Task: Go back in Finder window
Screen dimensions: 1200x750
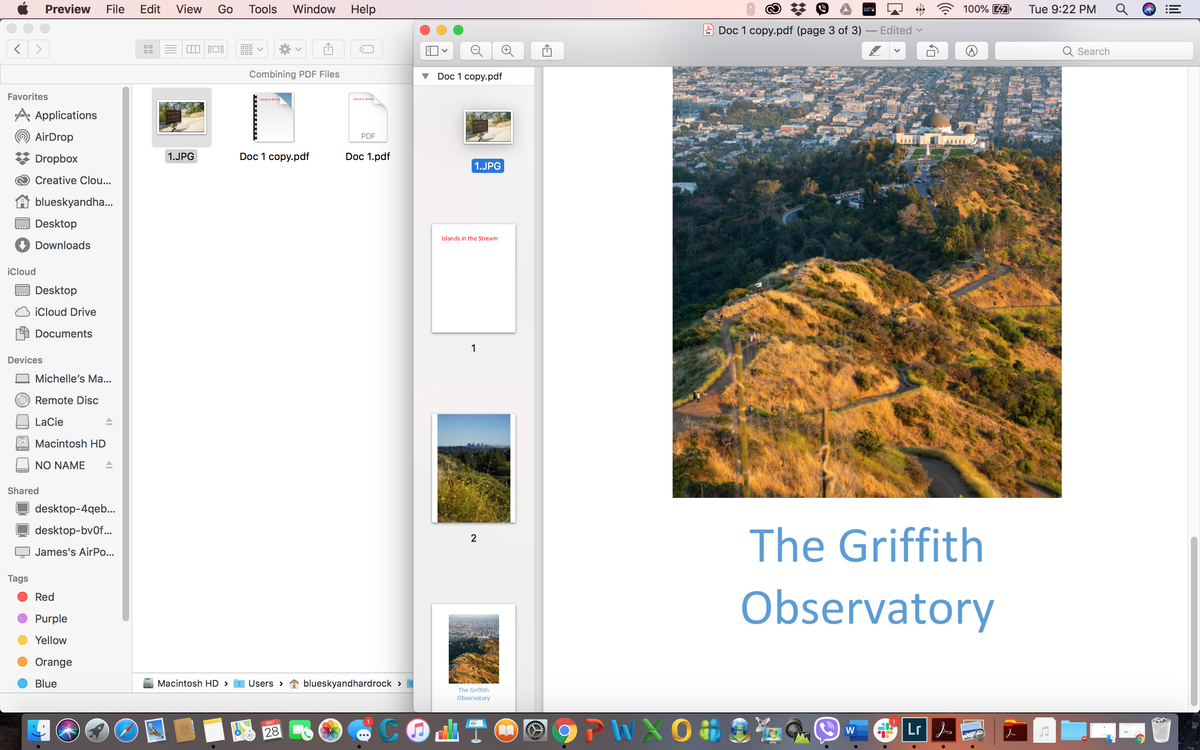Action: 18,49
